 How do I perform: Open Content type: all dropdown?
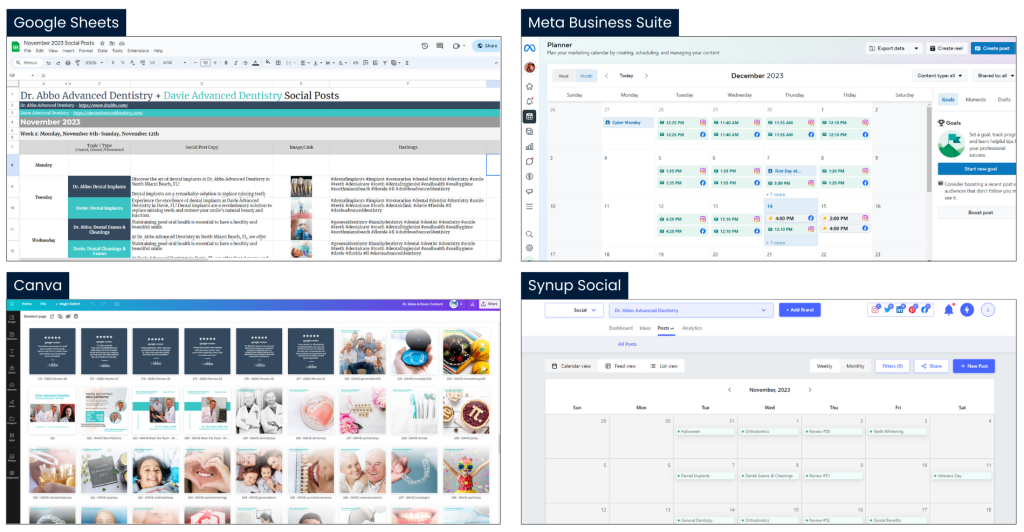point(940,76)
